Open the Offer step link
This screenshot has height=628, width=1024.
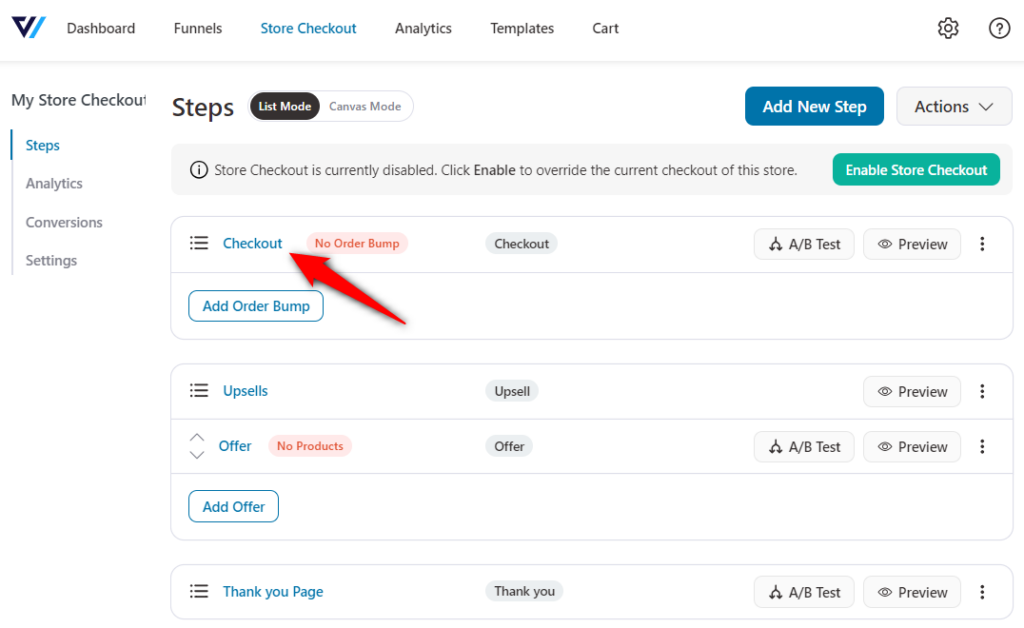coord(234,446)
